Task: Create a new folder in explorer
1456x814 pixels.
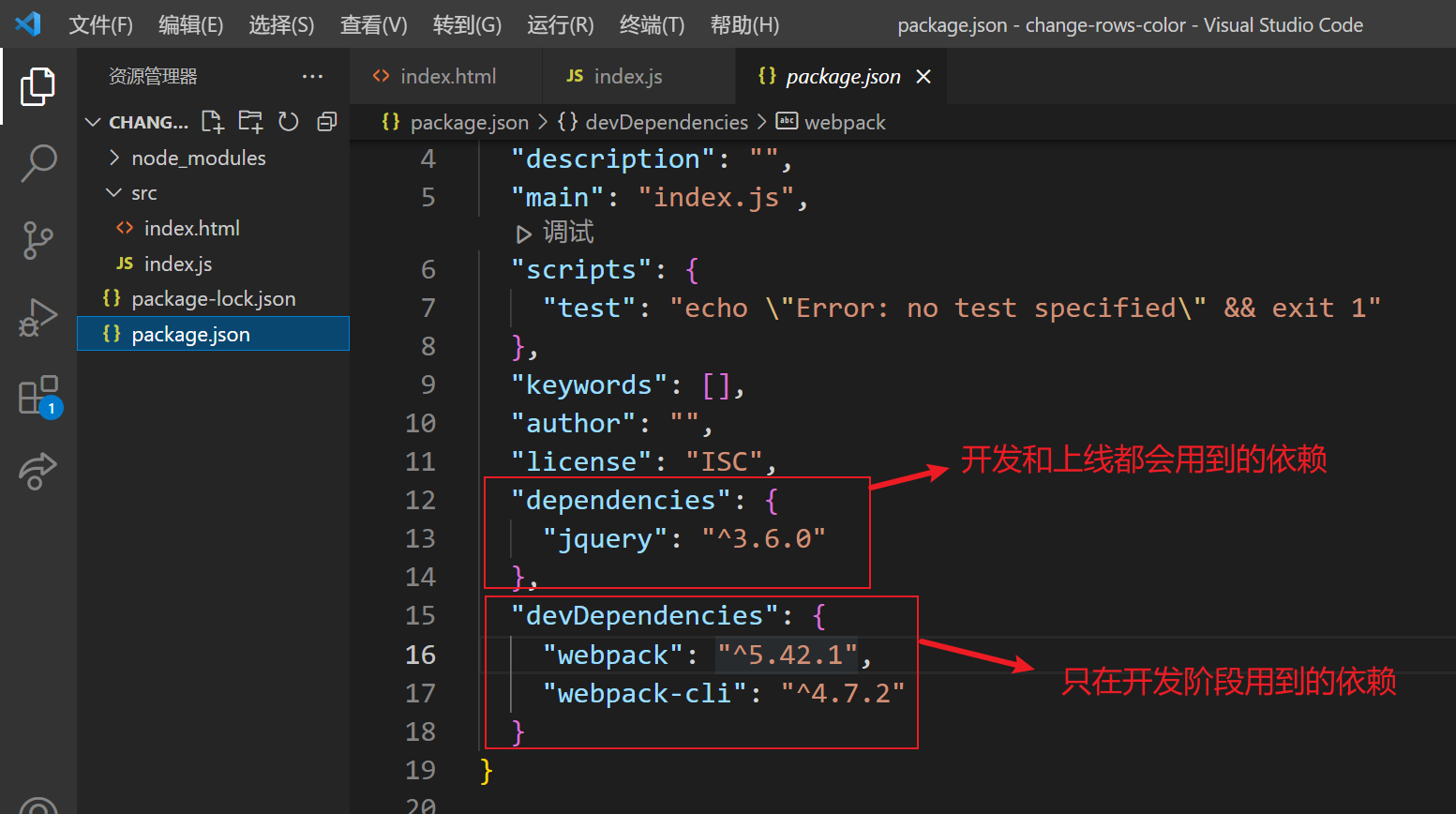Action: (x=250, y=122)
